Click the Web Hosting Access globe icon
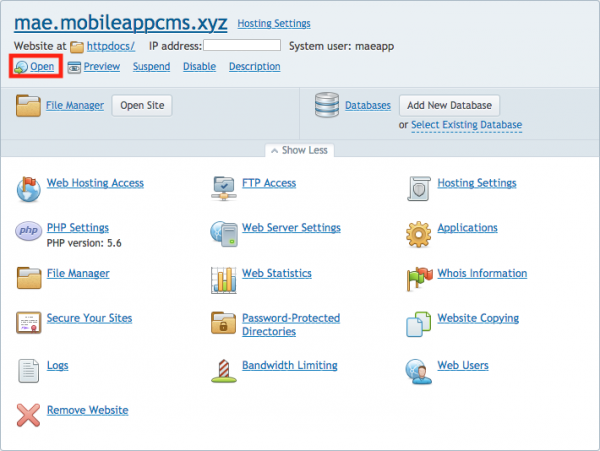Image resolution: width=600 pixels, height=451 pixels. coord(29,187)
